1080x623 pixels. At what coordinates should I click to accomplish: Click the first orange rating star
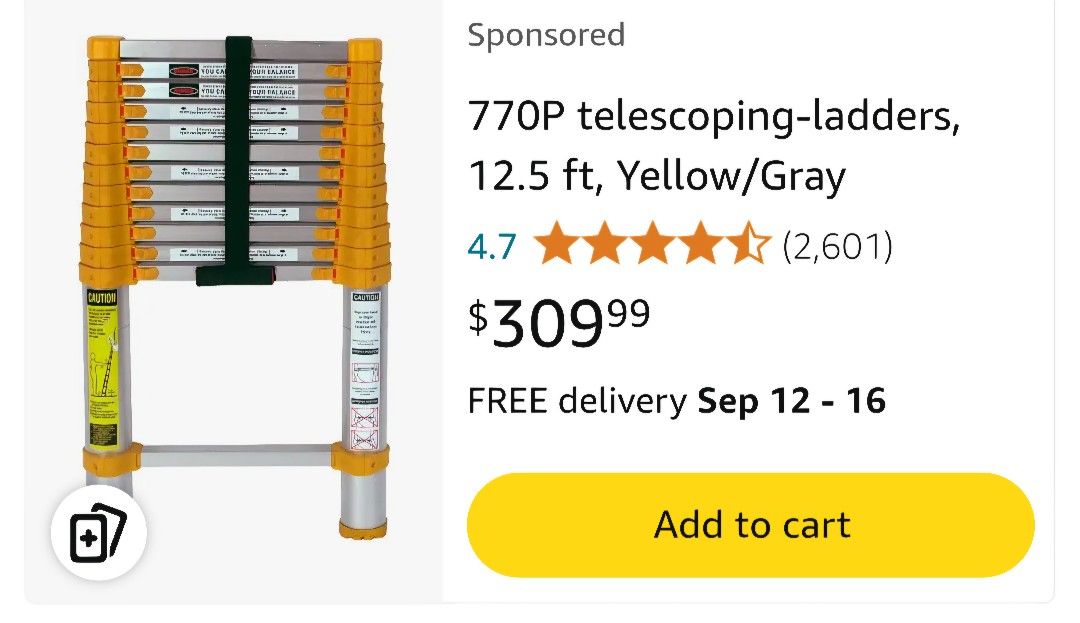pyautogui.click(x=557, y=245)
